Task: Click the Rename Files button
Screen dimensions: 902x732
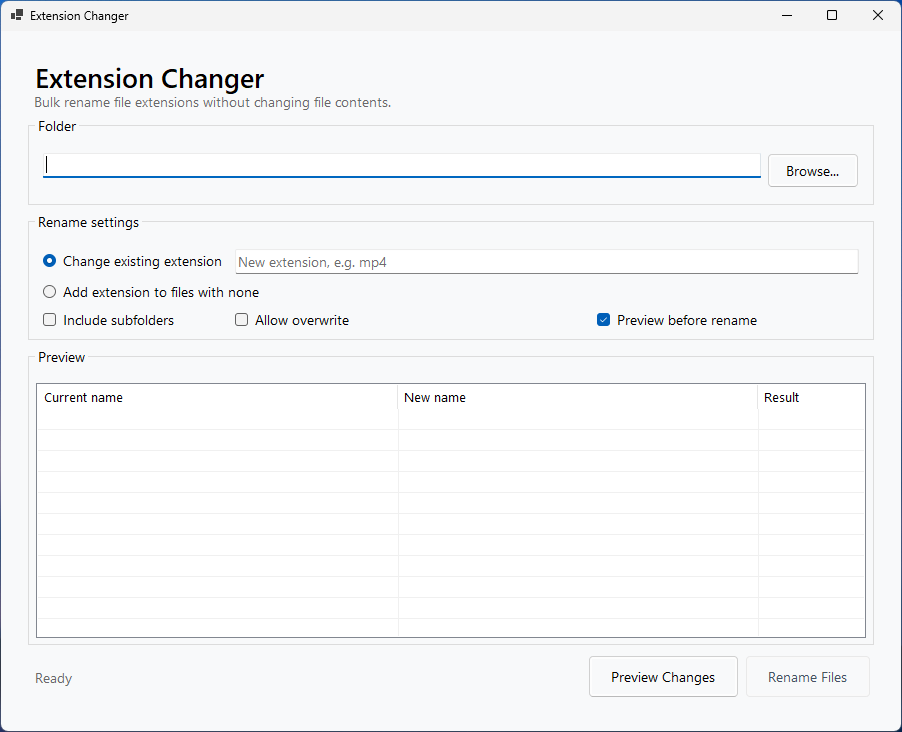Action: click(x=807, y=677)
